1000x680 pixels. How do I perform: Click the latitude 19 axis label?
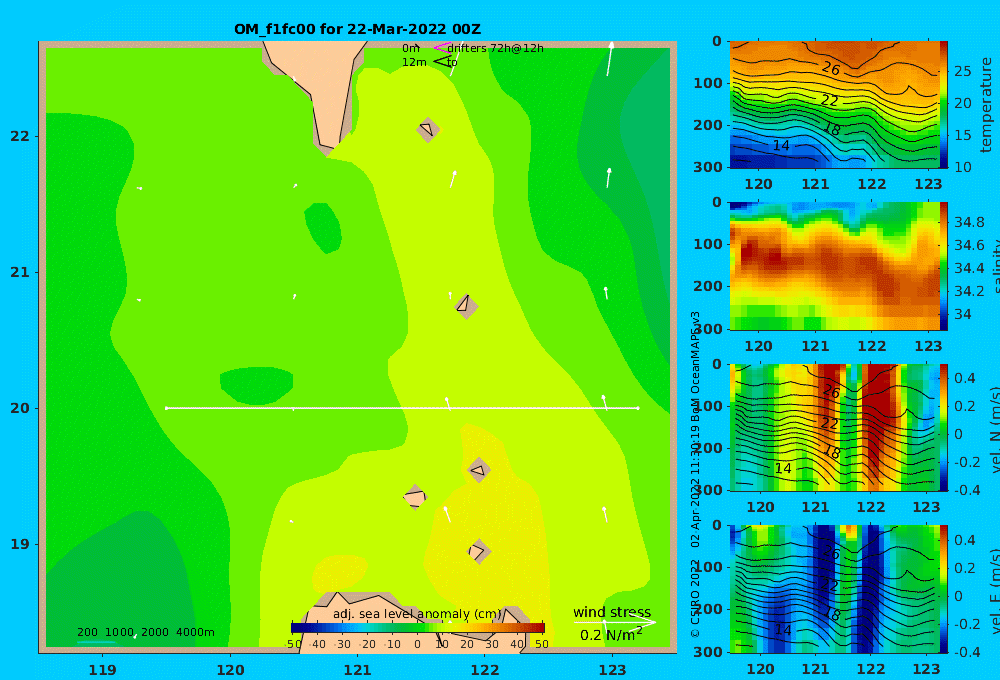(20, 544)
